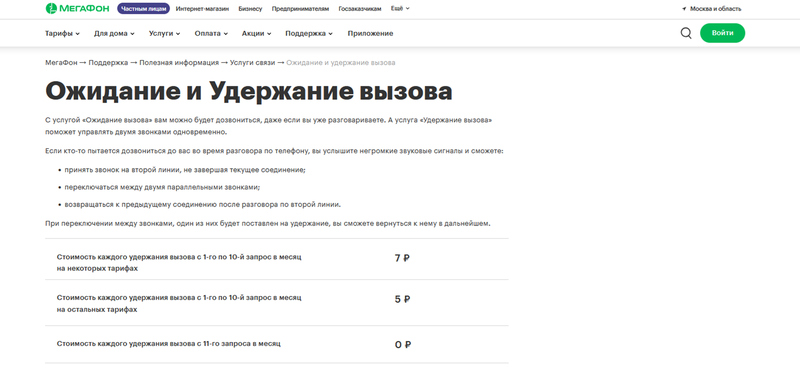Viewport: 800px width, 373px height.
Task: Go to Поддержка breadcrumb link
Action: 108,63
